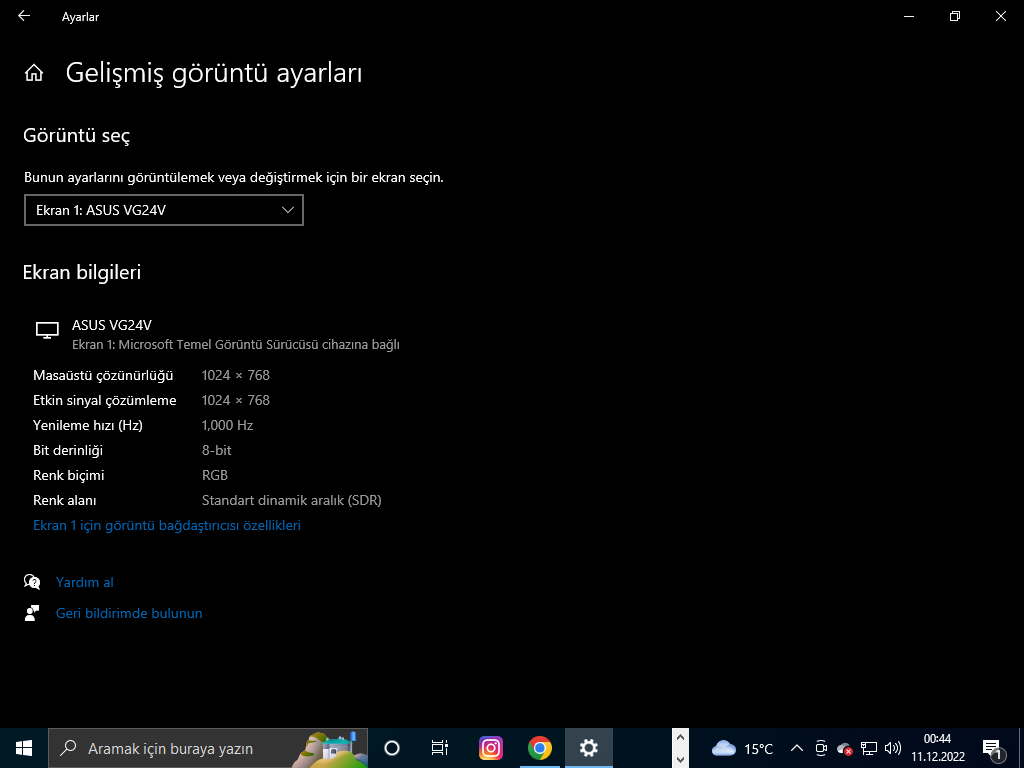Image resolution: width=1024 pixels, height=768 pixels.
Task: Click the Yardım al link
Action: point(85,582)
